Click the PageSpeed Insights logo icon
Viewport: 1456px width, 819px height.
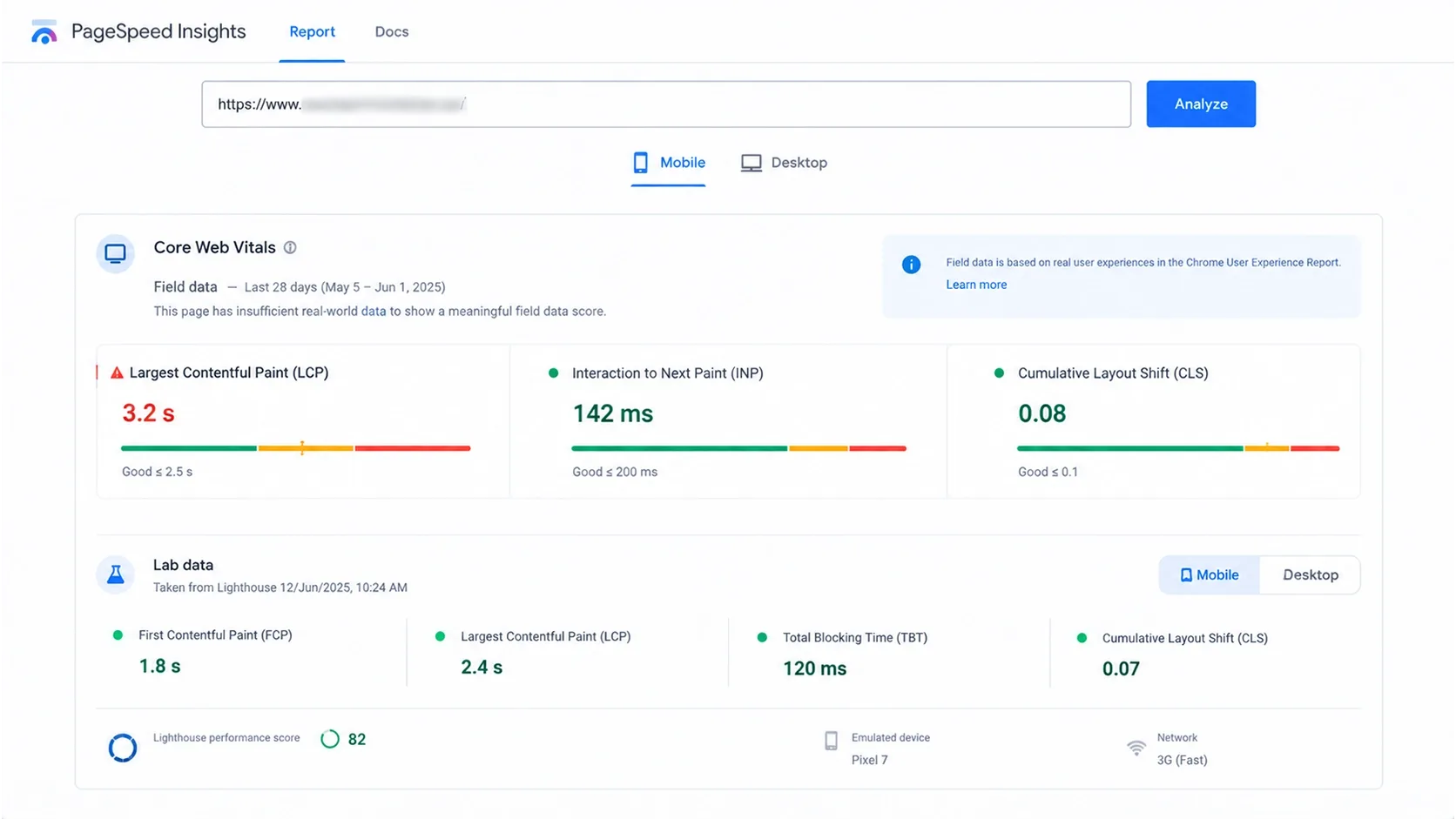pos(44,32)
